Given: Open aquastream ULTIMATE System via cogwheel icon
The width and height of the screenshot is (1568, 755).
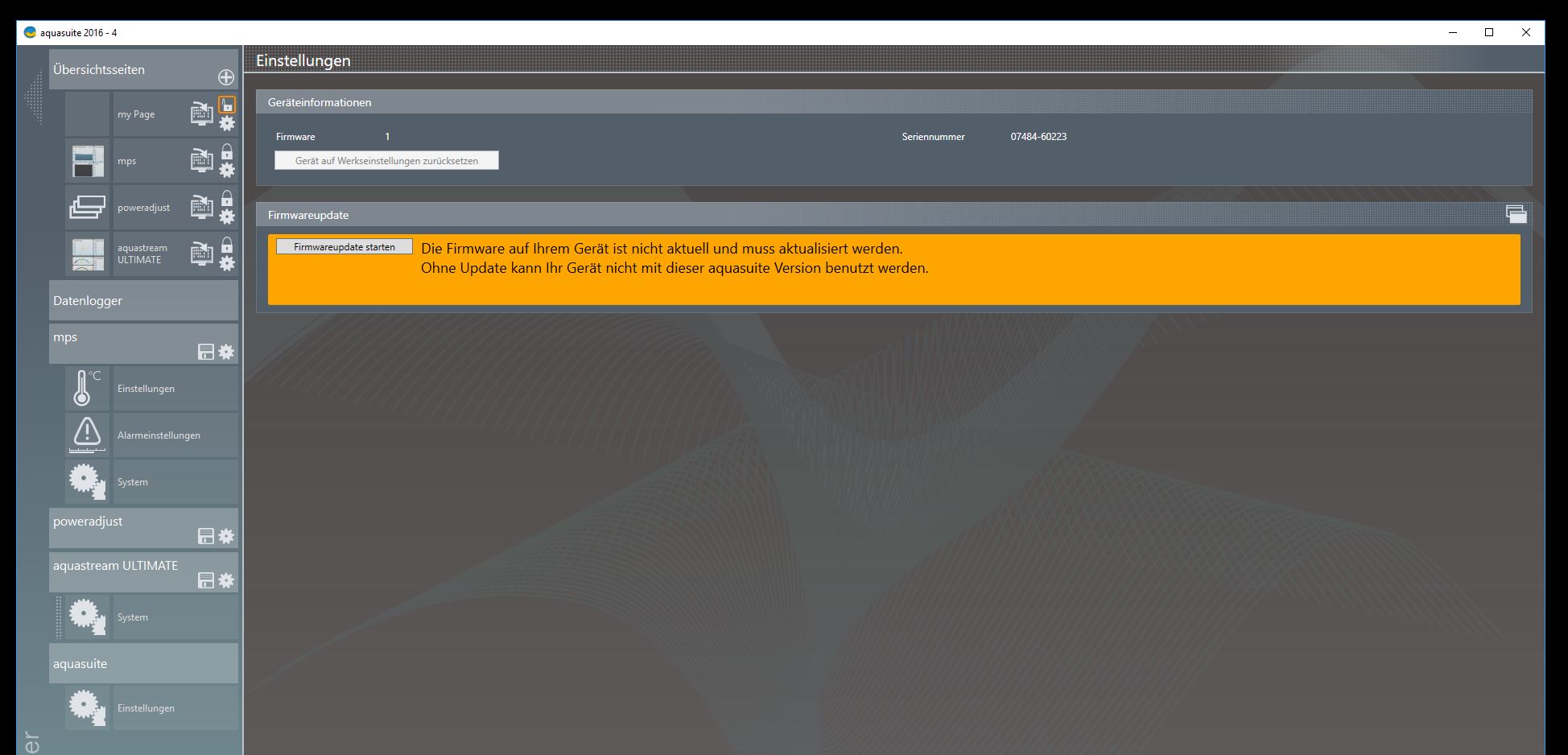Looking at the screenshot, I should 87,617.
